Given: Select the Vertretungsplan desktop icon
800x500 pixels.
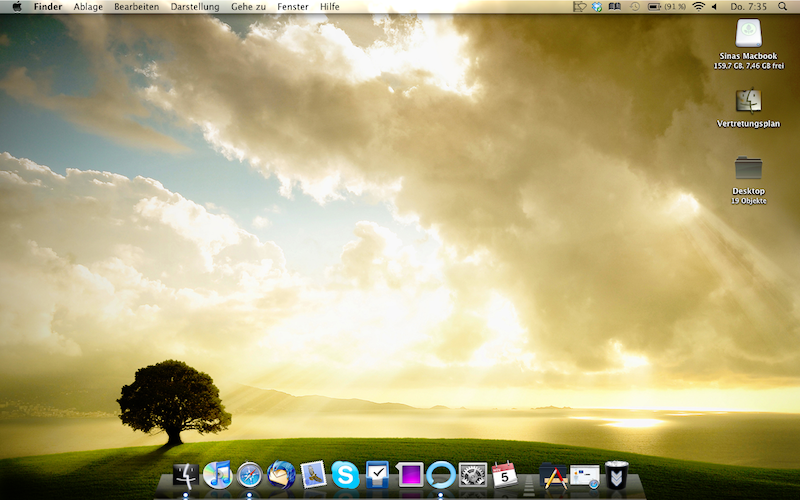Looking at the screenshot, I should point(748,101).
